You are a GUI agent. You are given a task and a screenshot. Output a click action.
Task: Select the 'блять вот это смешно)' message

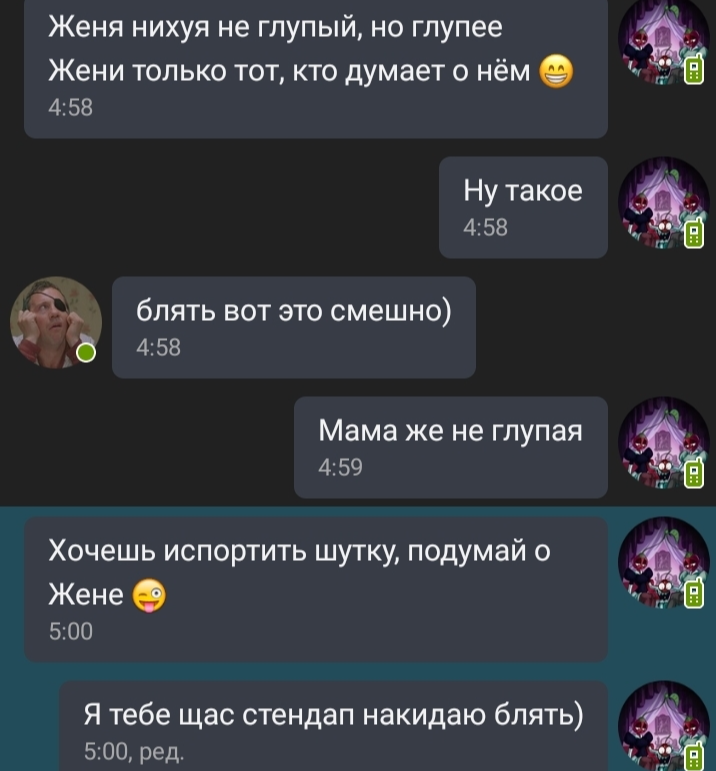pyautogui.click(x=294, y=327)
